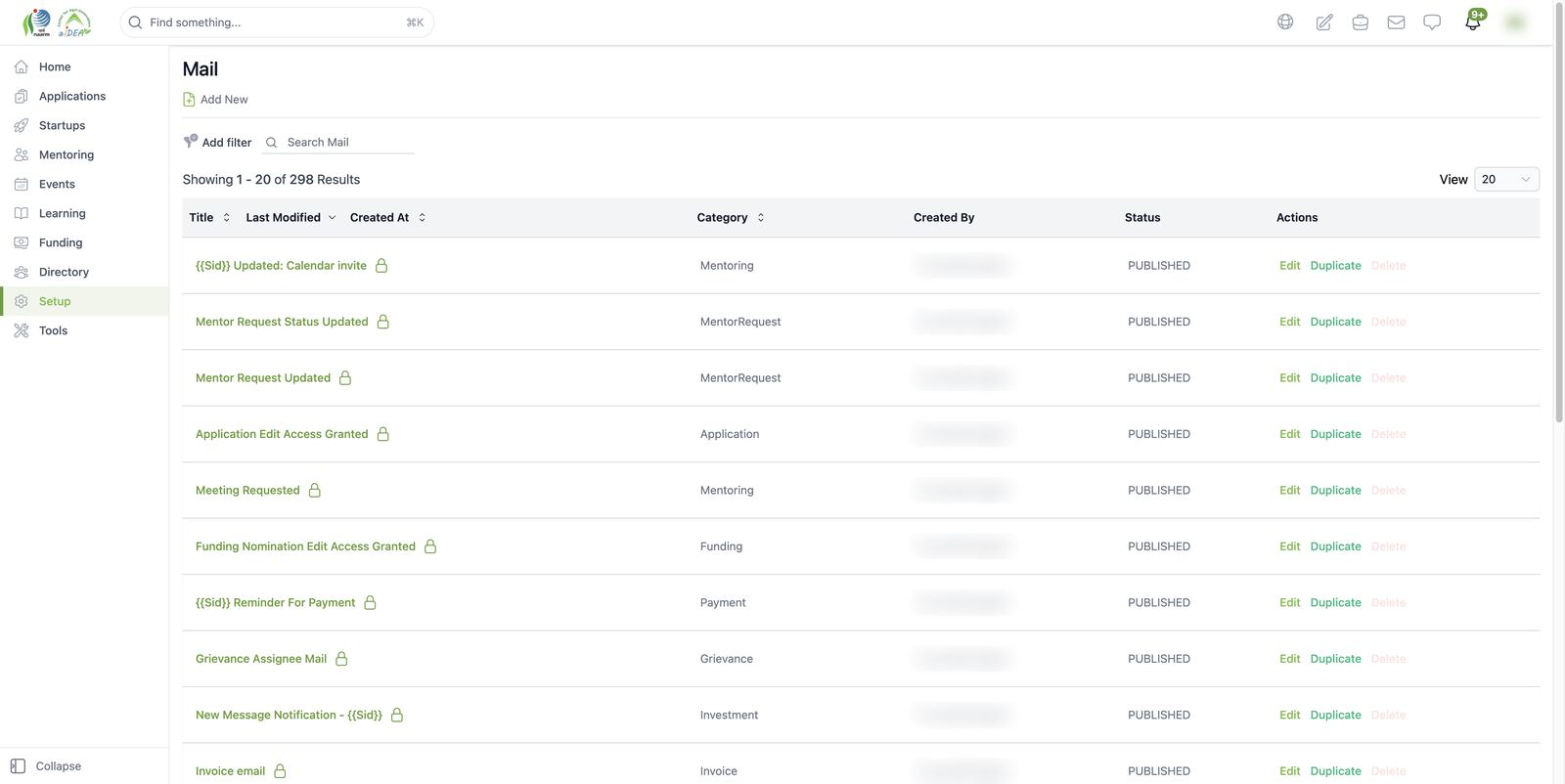
Task: Click Mentor Request Status Updated title
Action: [x=282, y=322]
